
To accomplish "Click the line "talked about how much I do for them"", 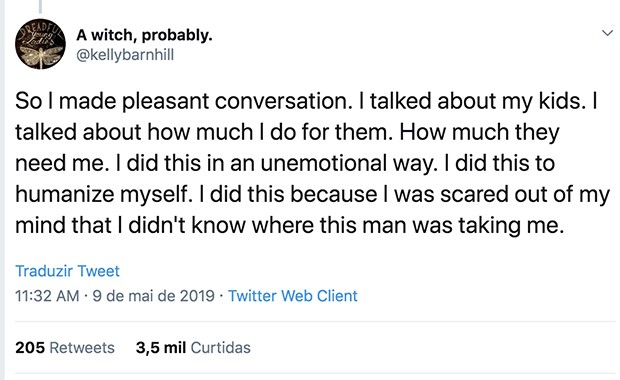I will coord(204,132).
